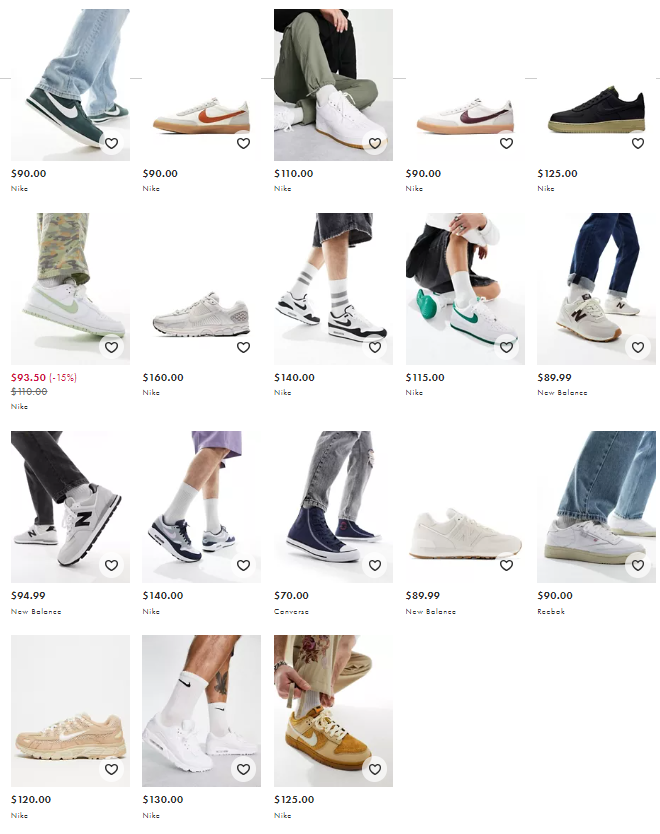Select the Converse brand label
This screenshot has width=660, height=834.
click(x=291, y=612)
